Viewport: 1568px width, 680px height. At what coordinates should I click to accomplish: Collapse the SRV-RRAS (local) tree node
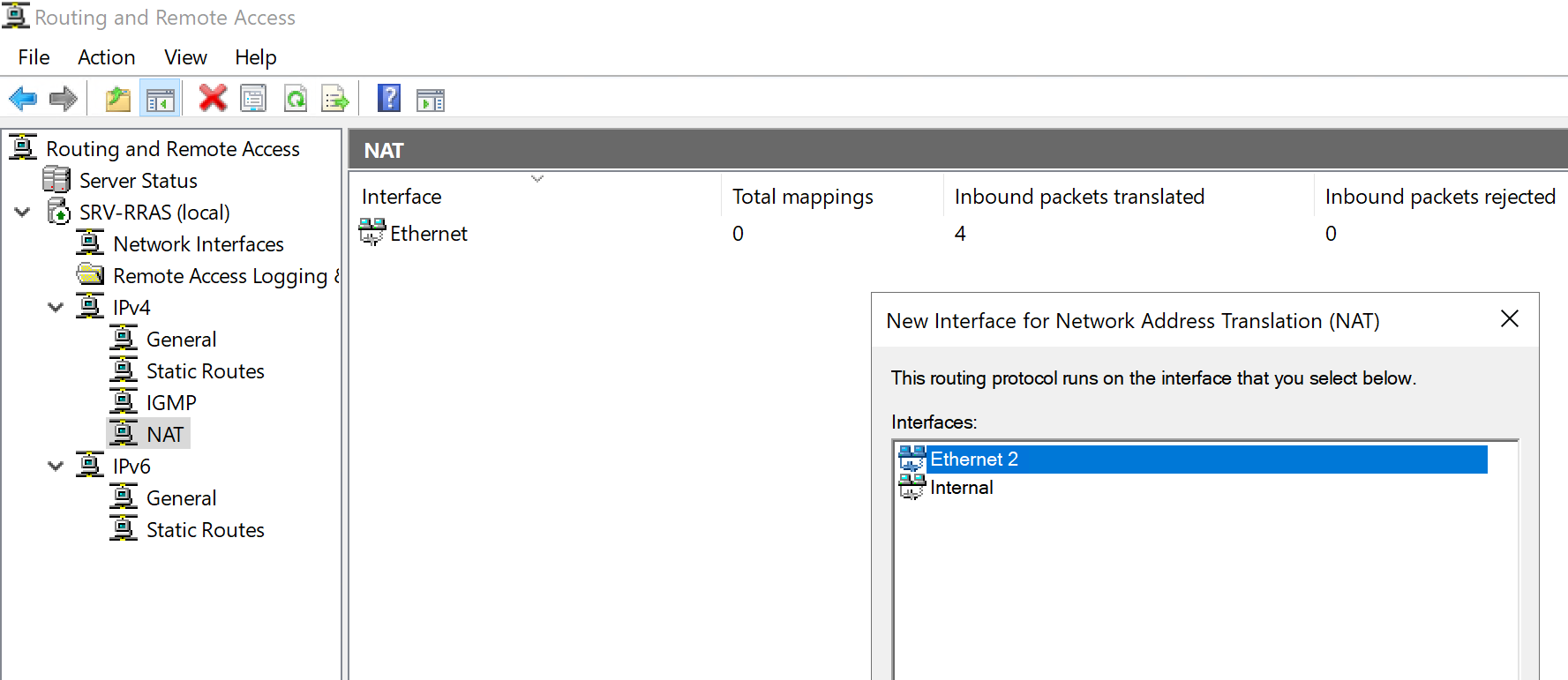(x=23, y=213)
